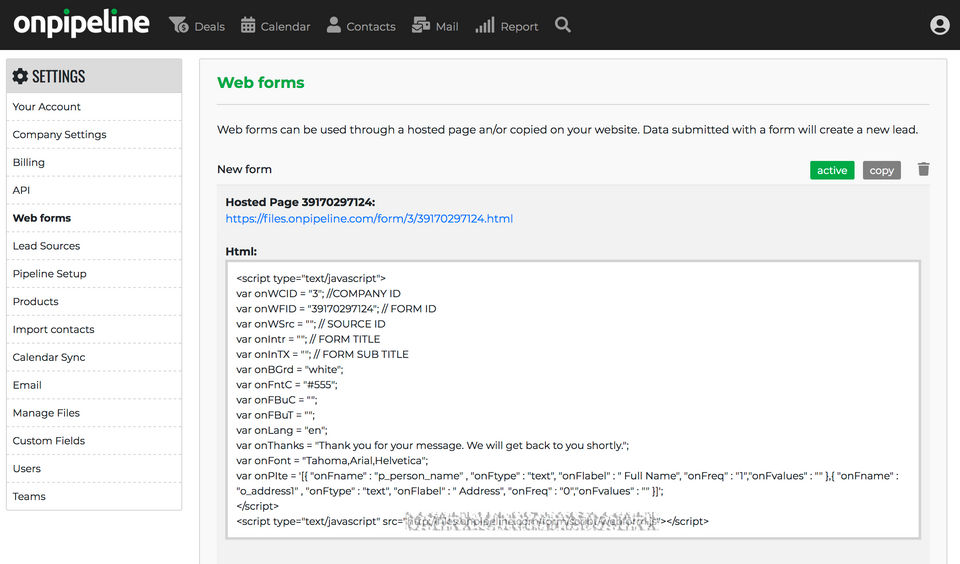Open the Calendar icon in navbar

249,25
